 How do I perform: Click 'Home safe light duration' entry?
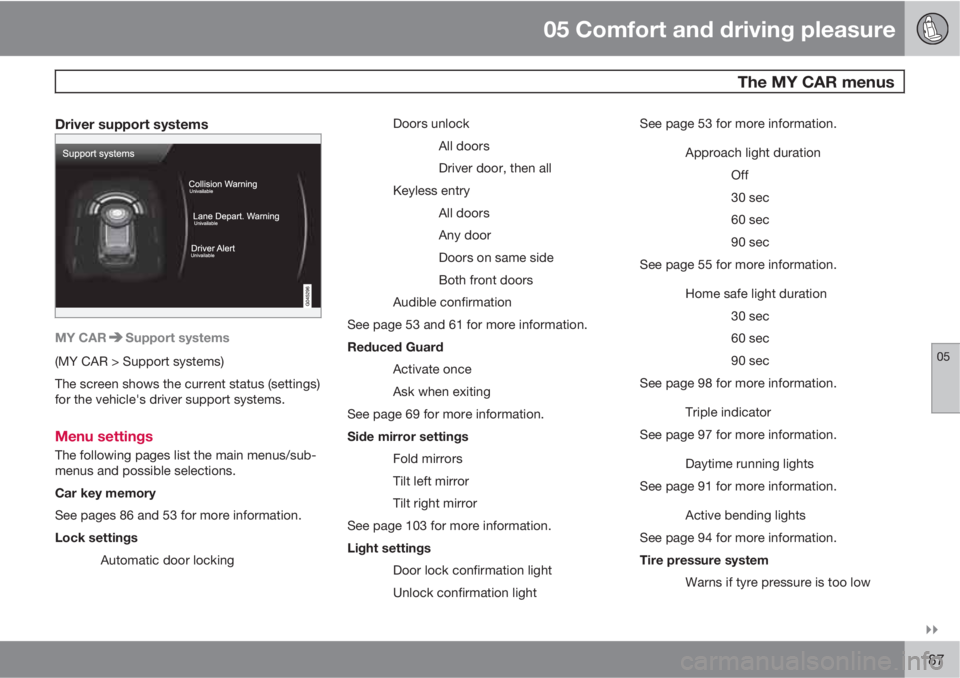pos(756,293)
